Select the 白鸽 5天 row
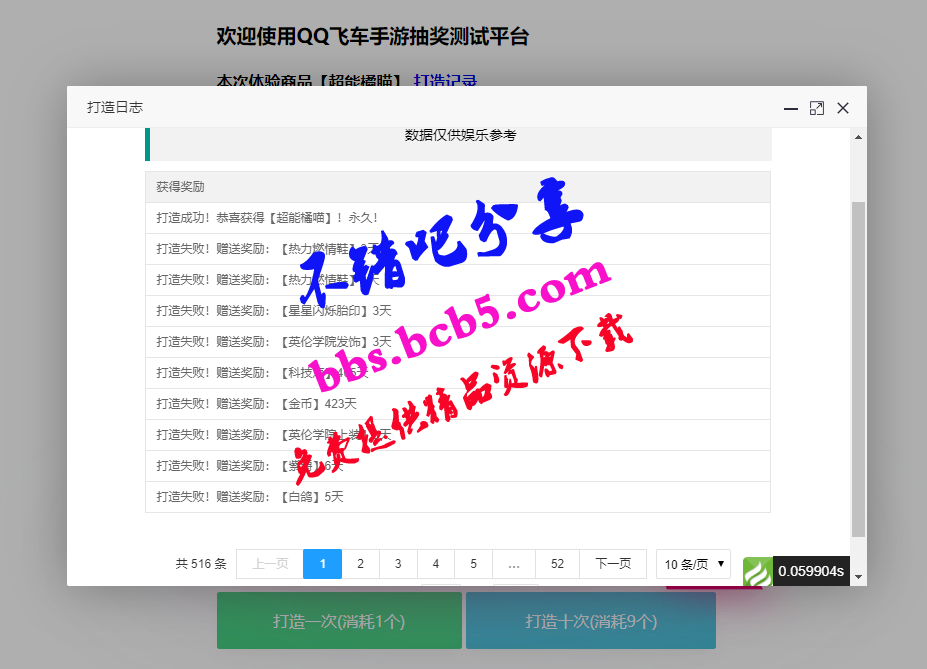Image resolution: width=927 pixels, height=669 pixels. [458, 497]
